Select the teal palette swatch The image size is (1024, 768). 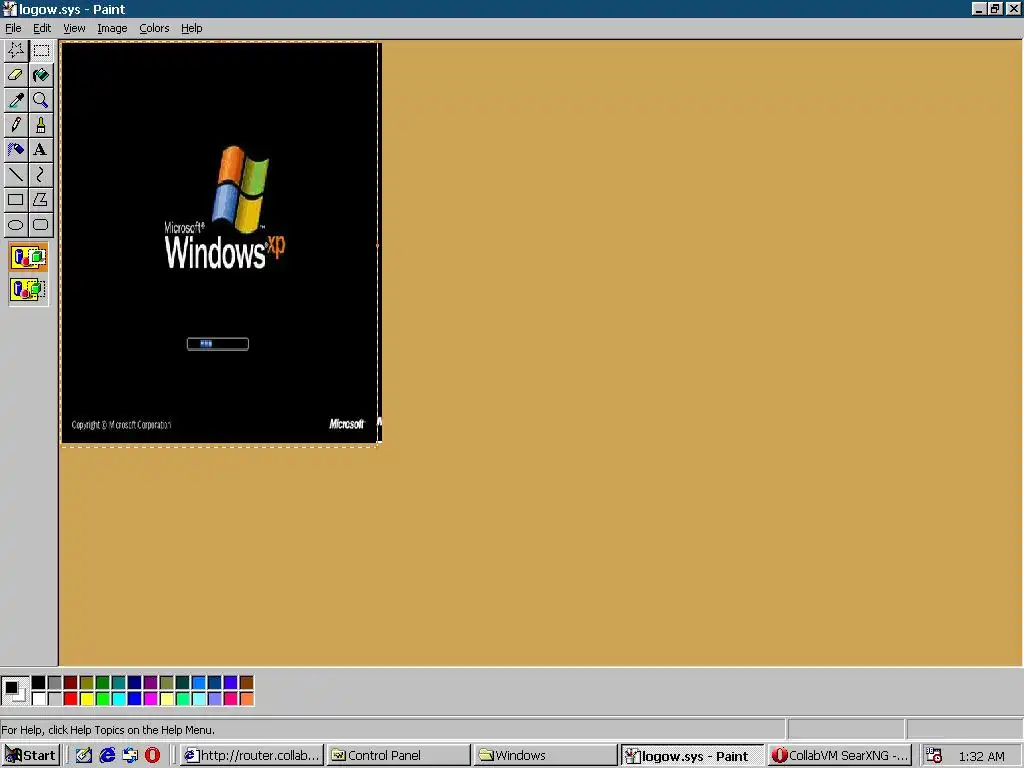pyautogui.click(x=119, y=683)
